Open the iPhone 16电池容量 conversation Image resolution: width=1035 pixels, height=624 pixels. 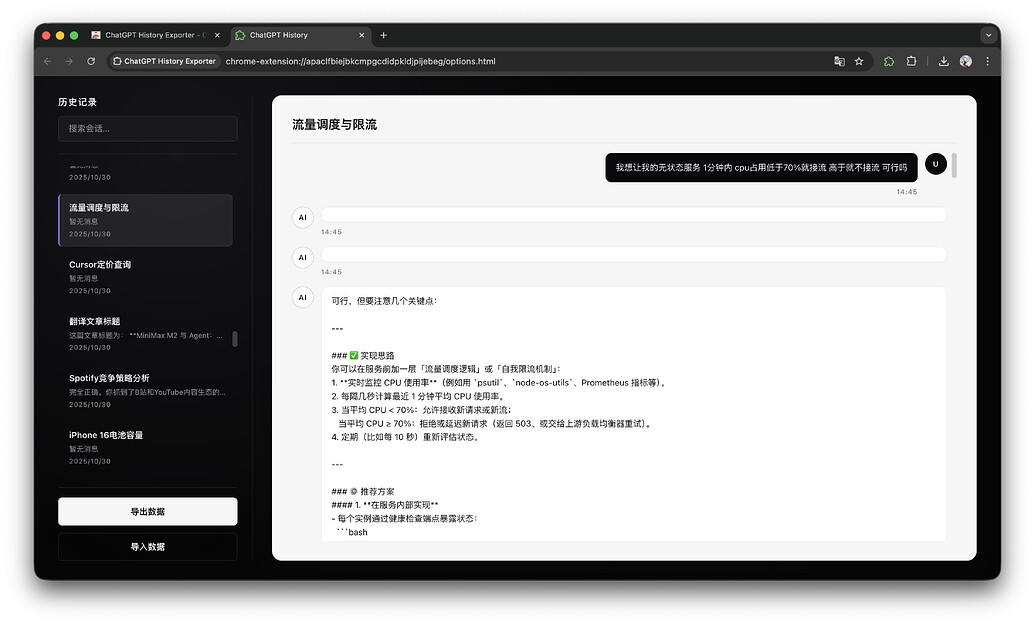click(x=145, y=447)
